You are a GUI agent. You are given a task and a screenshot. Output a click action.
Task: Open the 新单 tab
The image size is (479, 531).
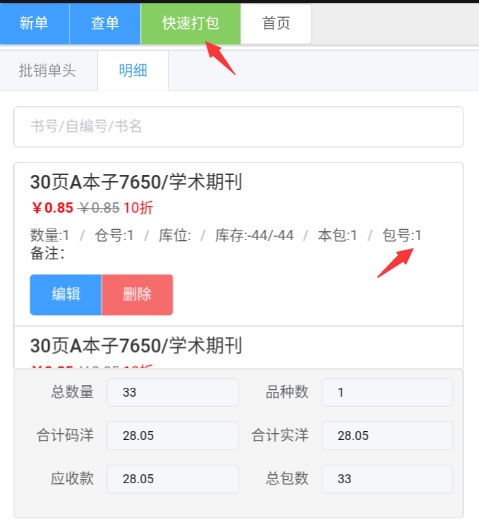click(x=34, y=23)
